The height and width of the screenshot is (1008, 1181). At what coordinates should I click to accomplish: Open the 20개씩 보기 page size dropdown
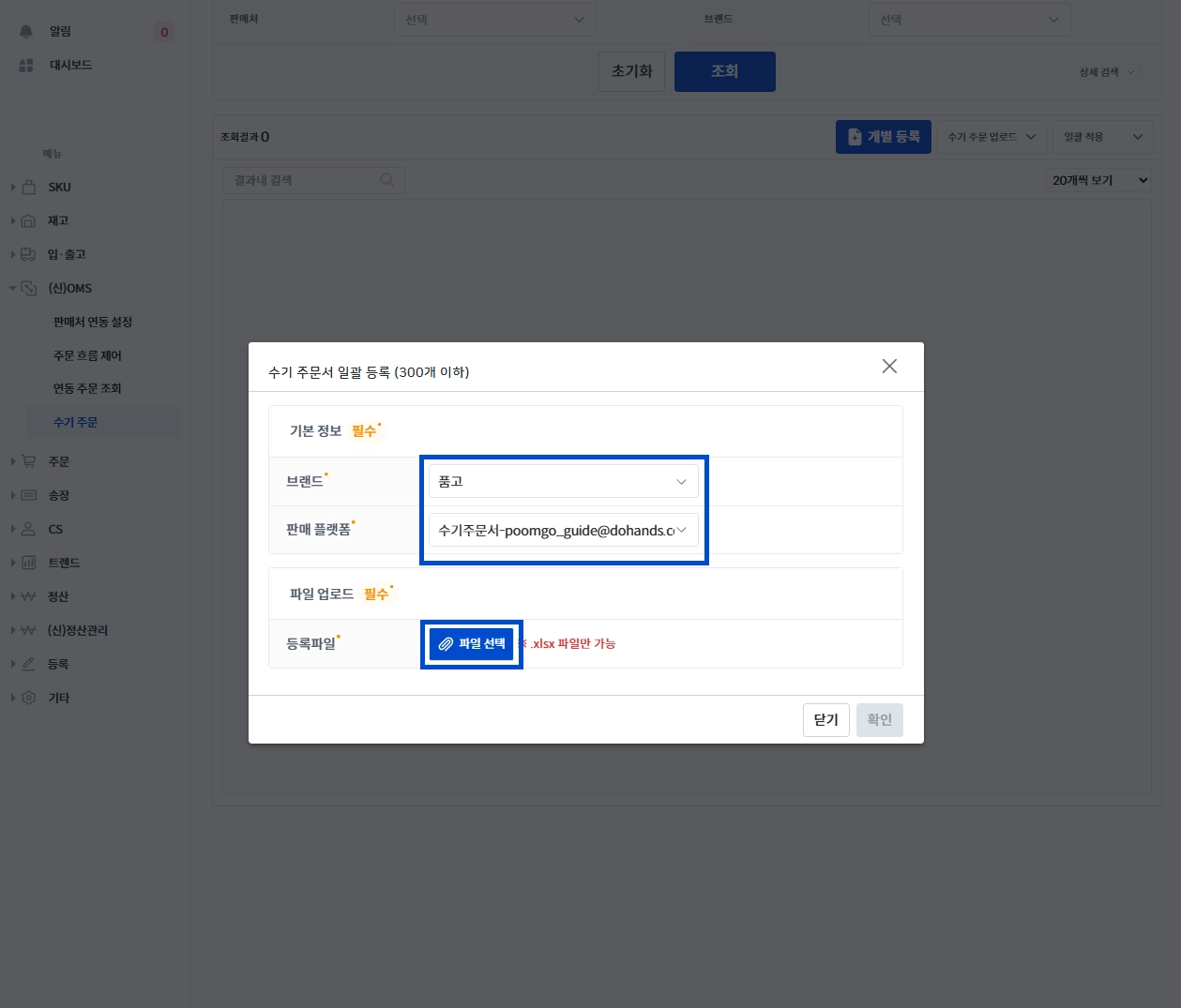[x=1099, y=180]
